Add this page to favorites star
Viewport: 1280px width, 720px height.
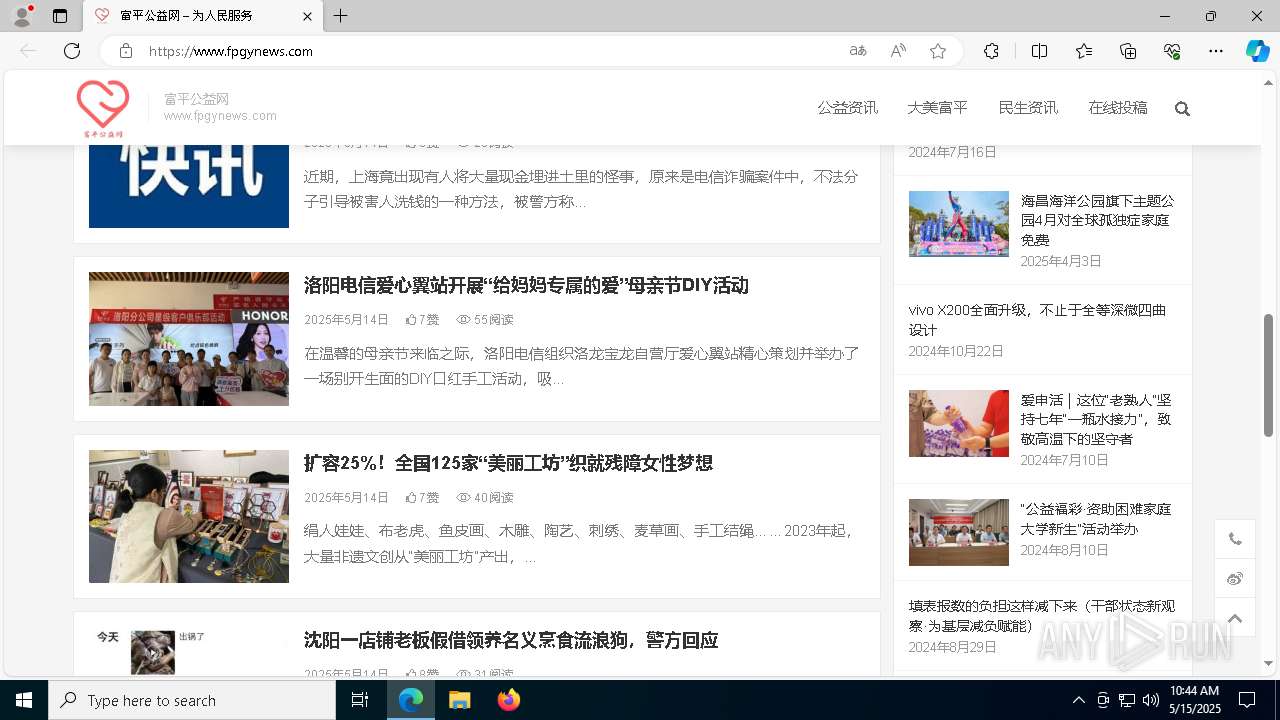tap(938, 51)
